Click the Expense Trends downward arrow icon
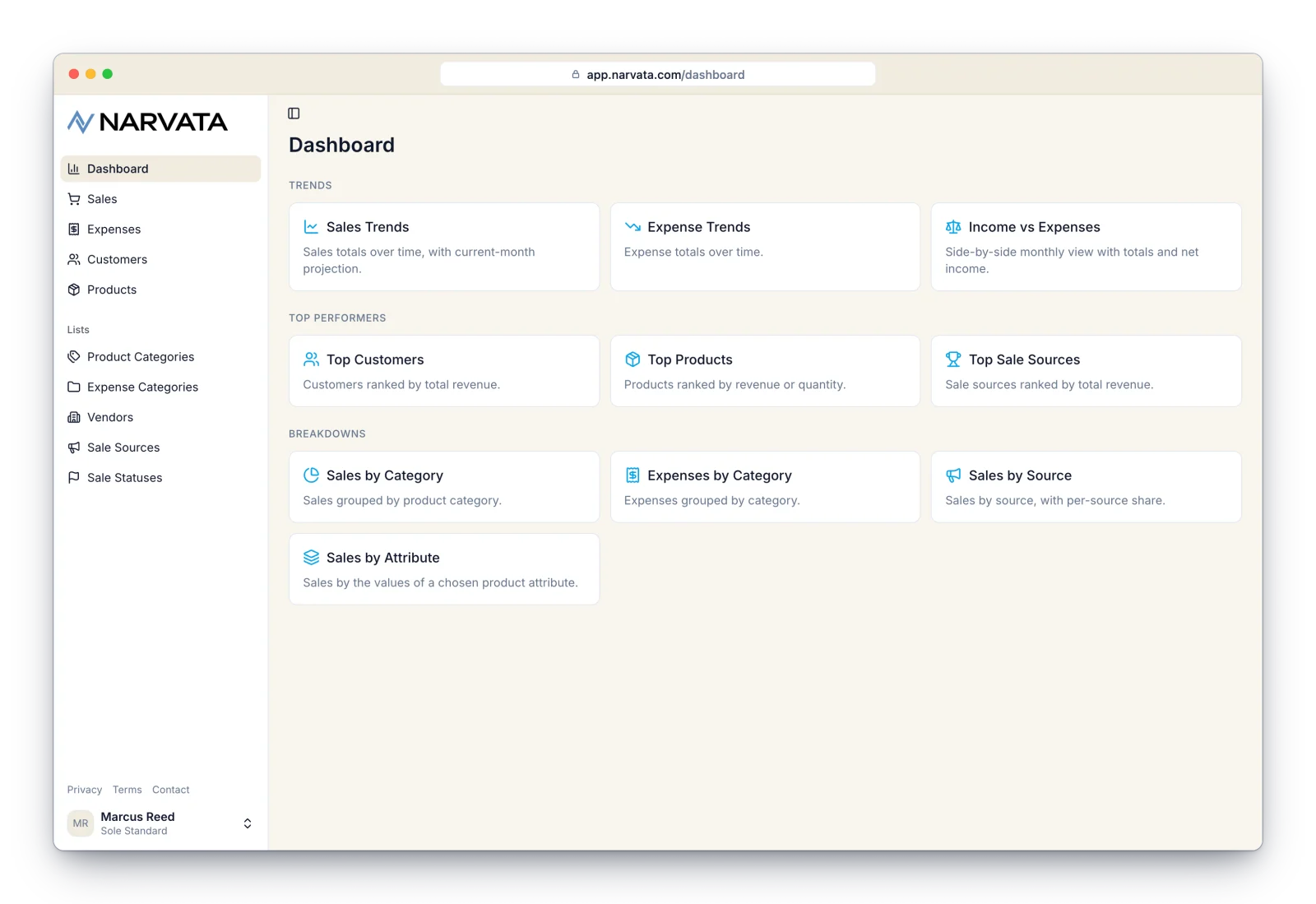 point(633,227)
